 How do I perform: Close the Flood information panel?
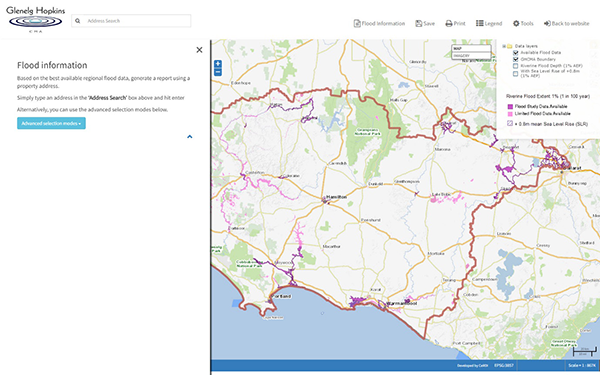[x=199, y=50]
